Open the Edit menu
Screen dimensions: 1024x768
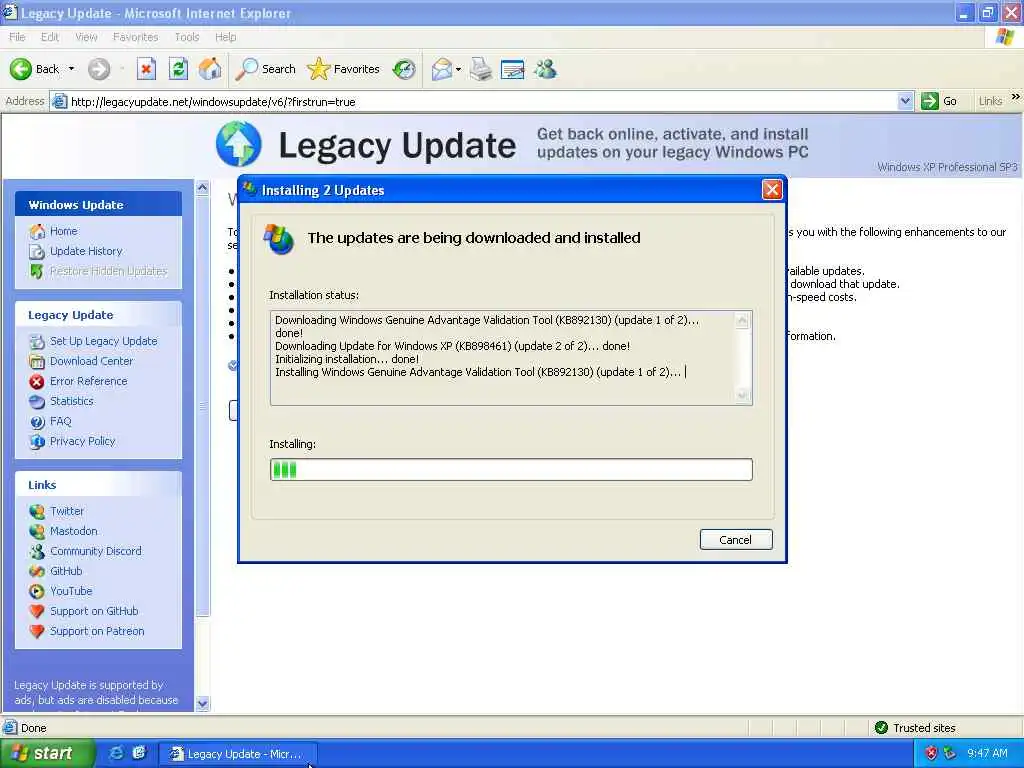50,37
